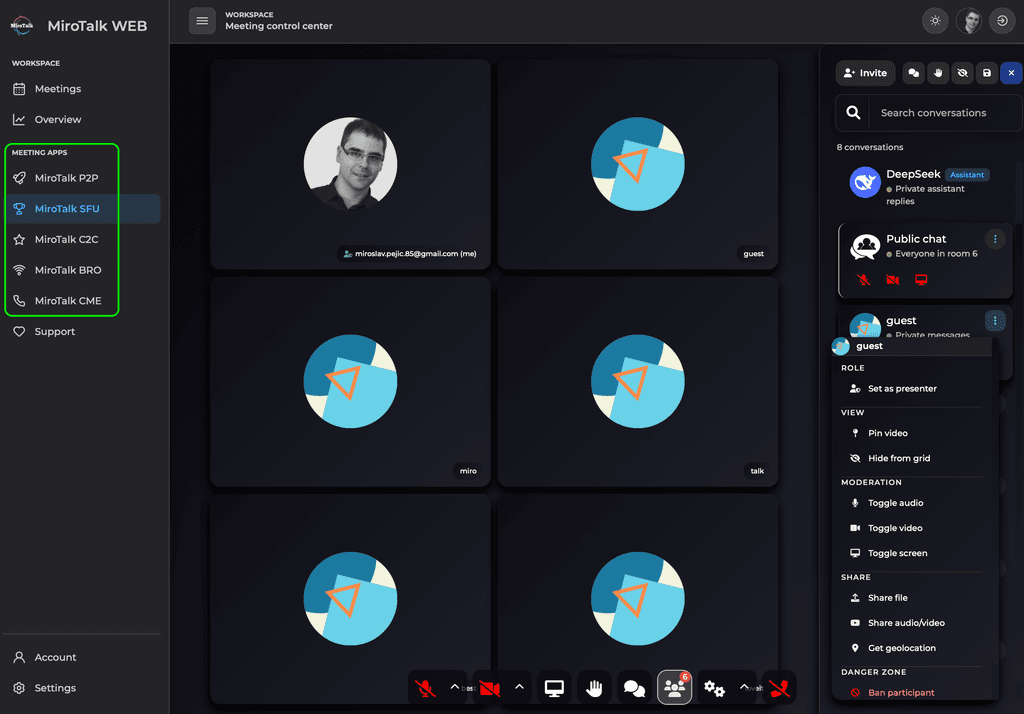Click the Assistant badge next to DeepSeek
The height and width of the screenshot is (714, 1024).
(x=967, y=174)
